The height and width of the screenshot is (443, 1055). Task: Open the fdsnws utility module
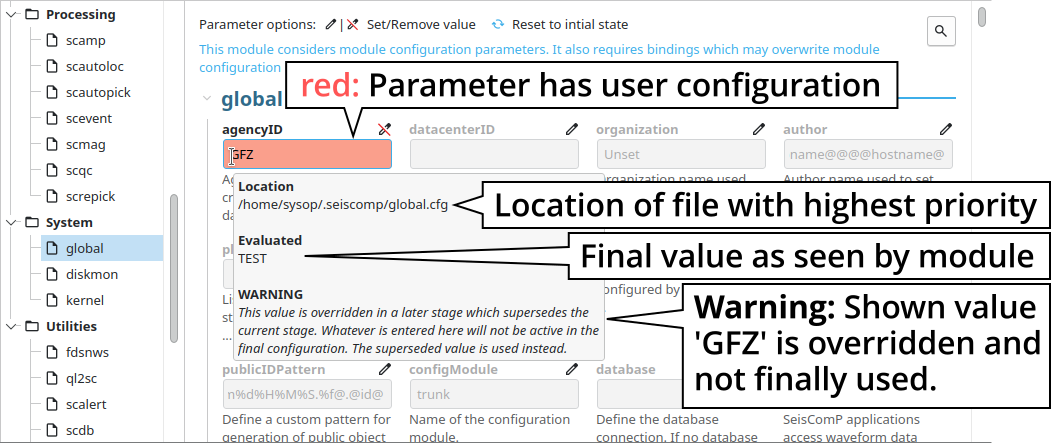coord(86,353)
